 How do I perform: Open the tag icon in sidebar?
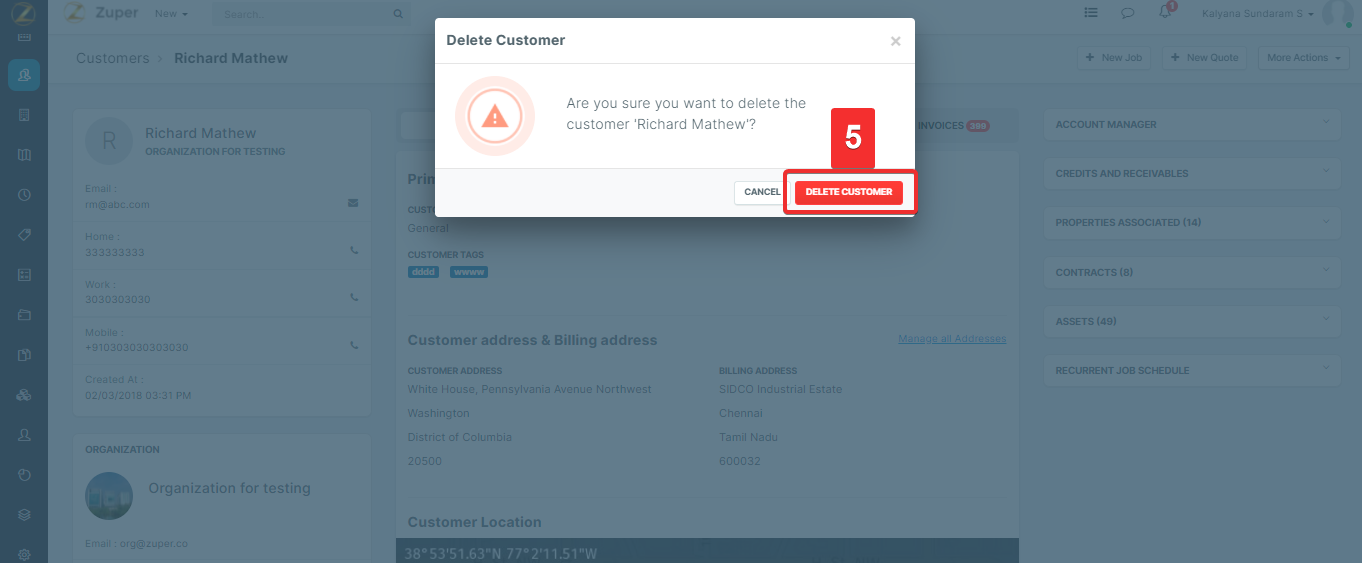(24, 235)
